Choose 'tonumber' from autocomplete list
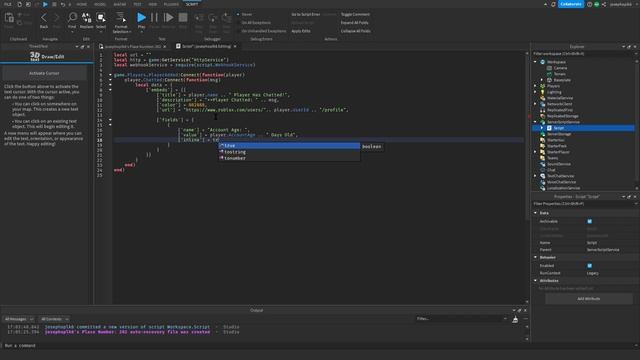 [289, 158]
